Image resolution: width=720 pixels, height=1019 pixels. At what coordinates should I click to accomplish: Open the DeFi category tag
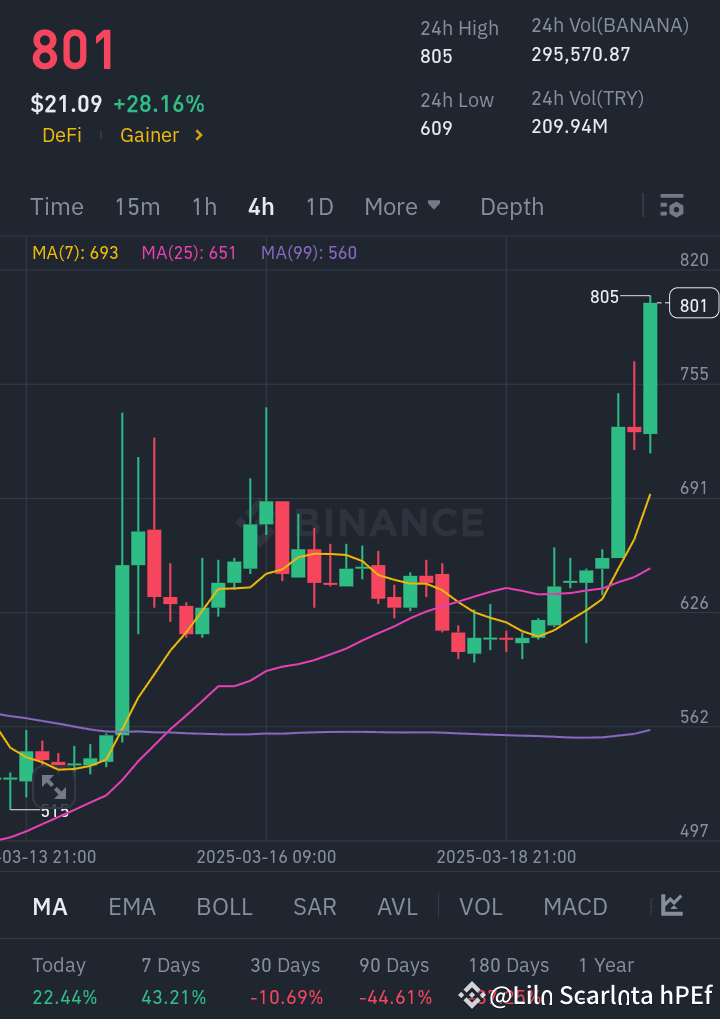(x=62, y=135)
